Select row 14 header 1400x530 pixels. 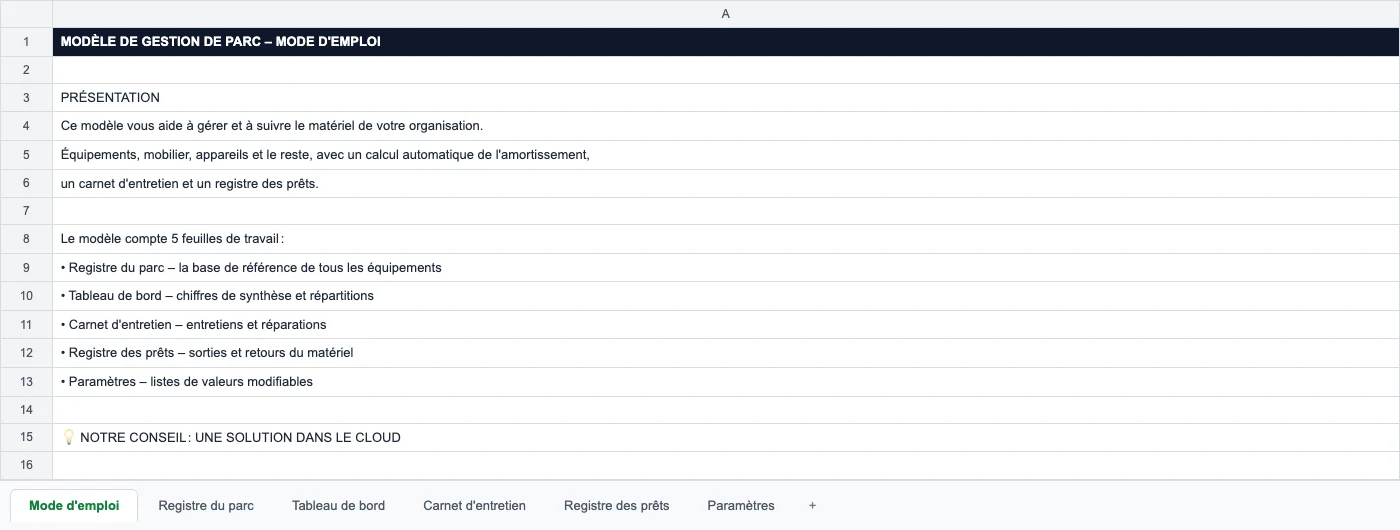(x=26, y=409)
